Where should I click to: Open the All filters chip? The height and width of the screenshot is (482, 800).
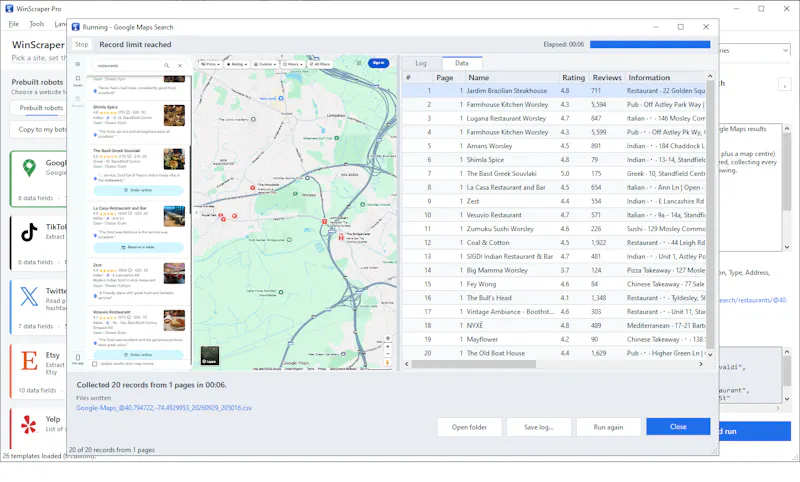tap(320, 64)
